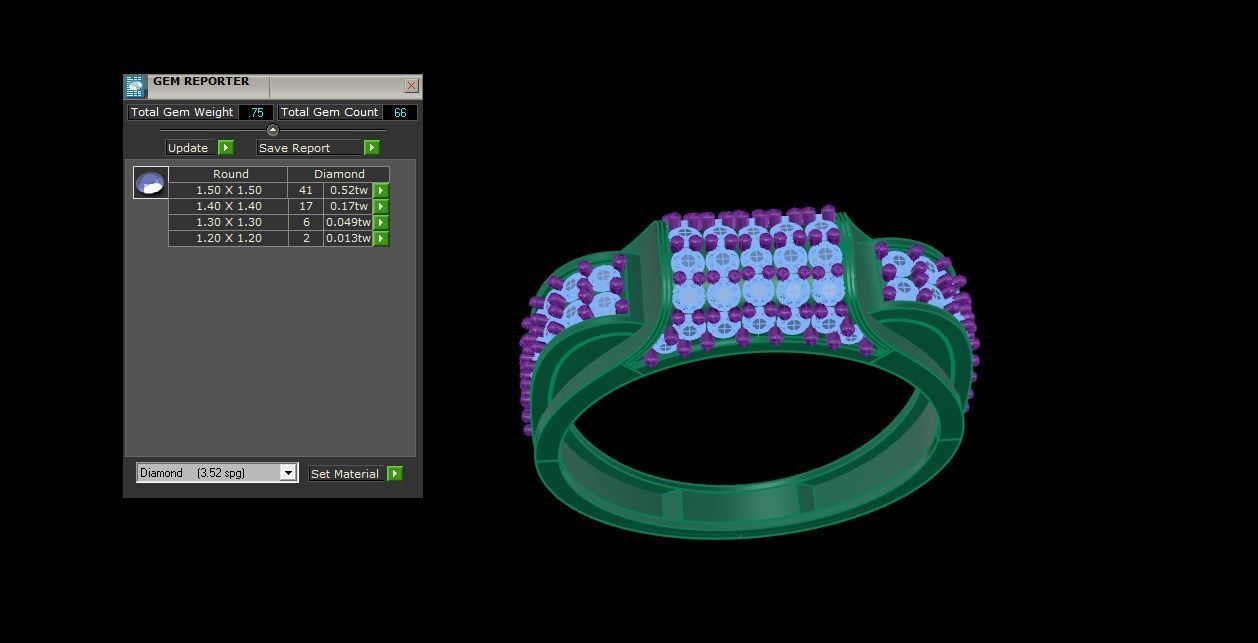Click the green arrow on the 0.17tw row
The image size is (1258, 643).
381,206
